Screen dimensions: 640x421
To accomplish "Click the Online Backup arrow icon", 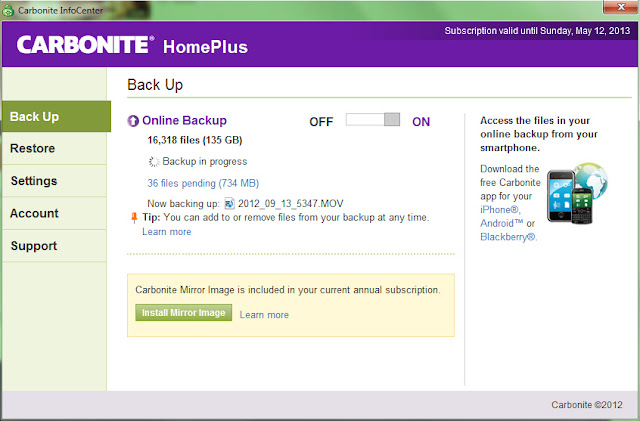I will [x=133, y=121].
